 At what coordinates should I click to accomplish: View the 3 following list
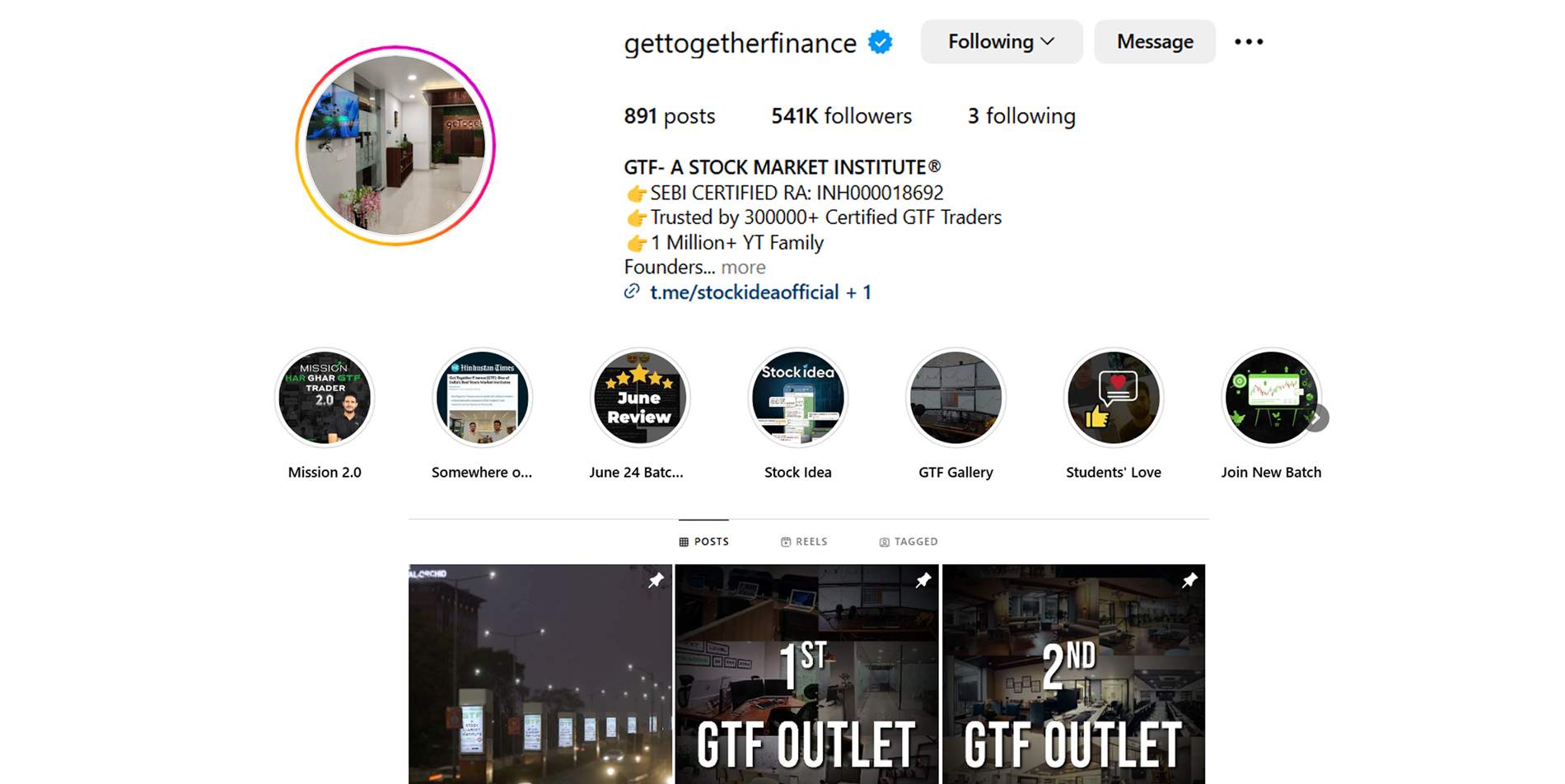point(1021,116)
